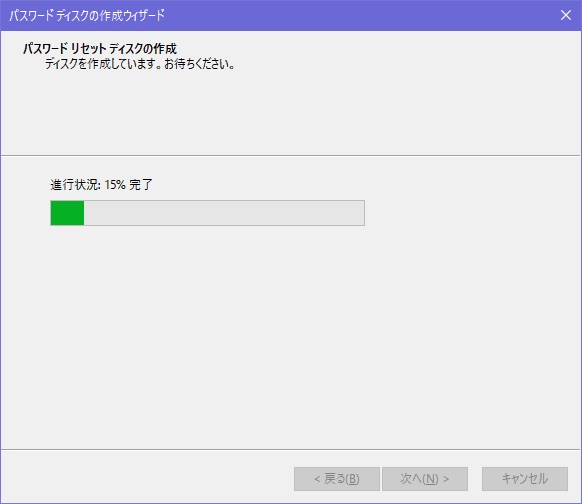
Task: Click the right arrow symbol on 次へ button
Action: click(x=446, y=479)
